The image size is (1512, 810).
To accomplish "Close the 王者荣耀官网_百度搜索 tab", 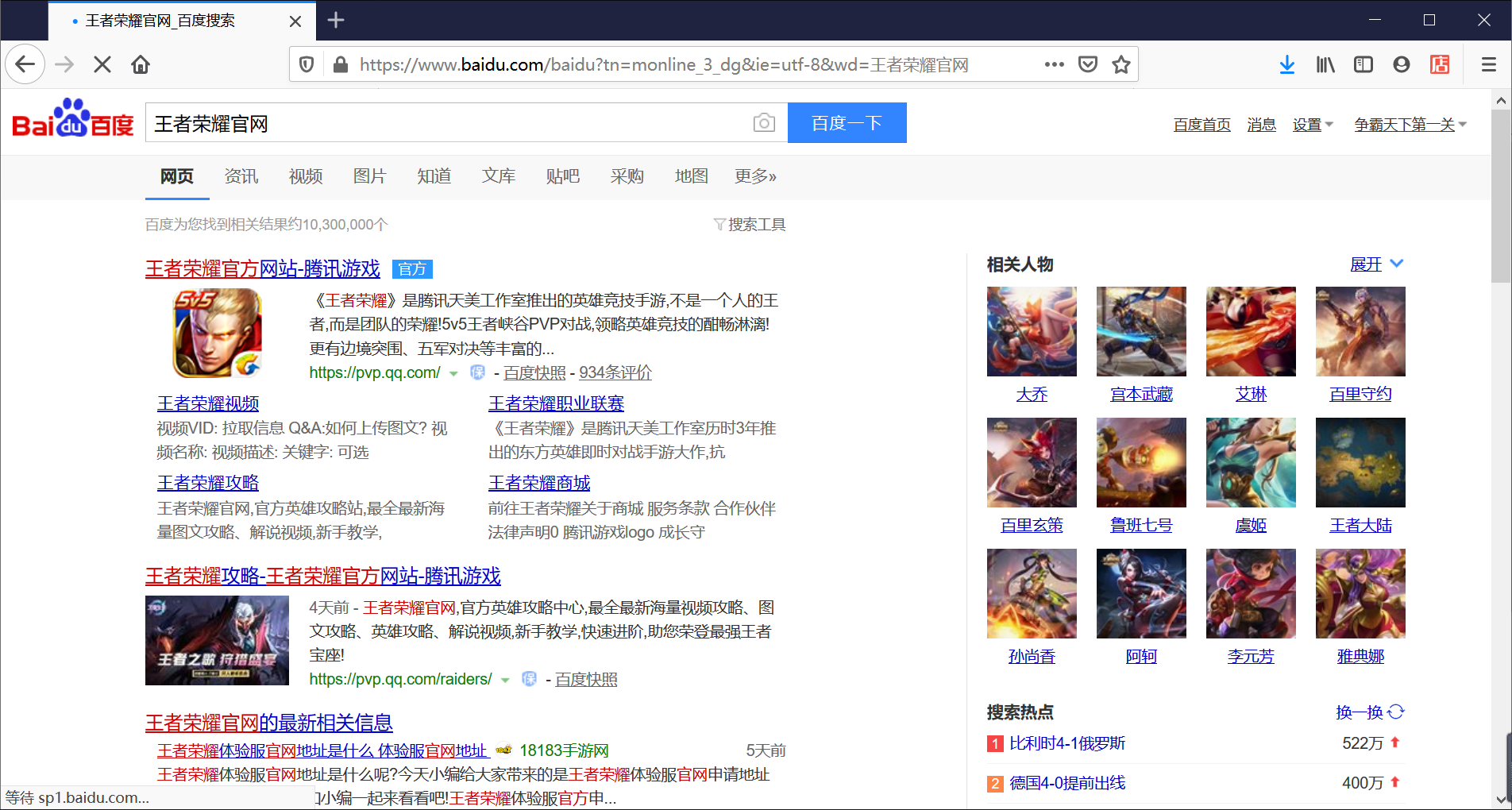I will pyautogui.click(x=295, y=21).
